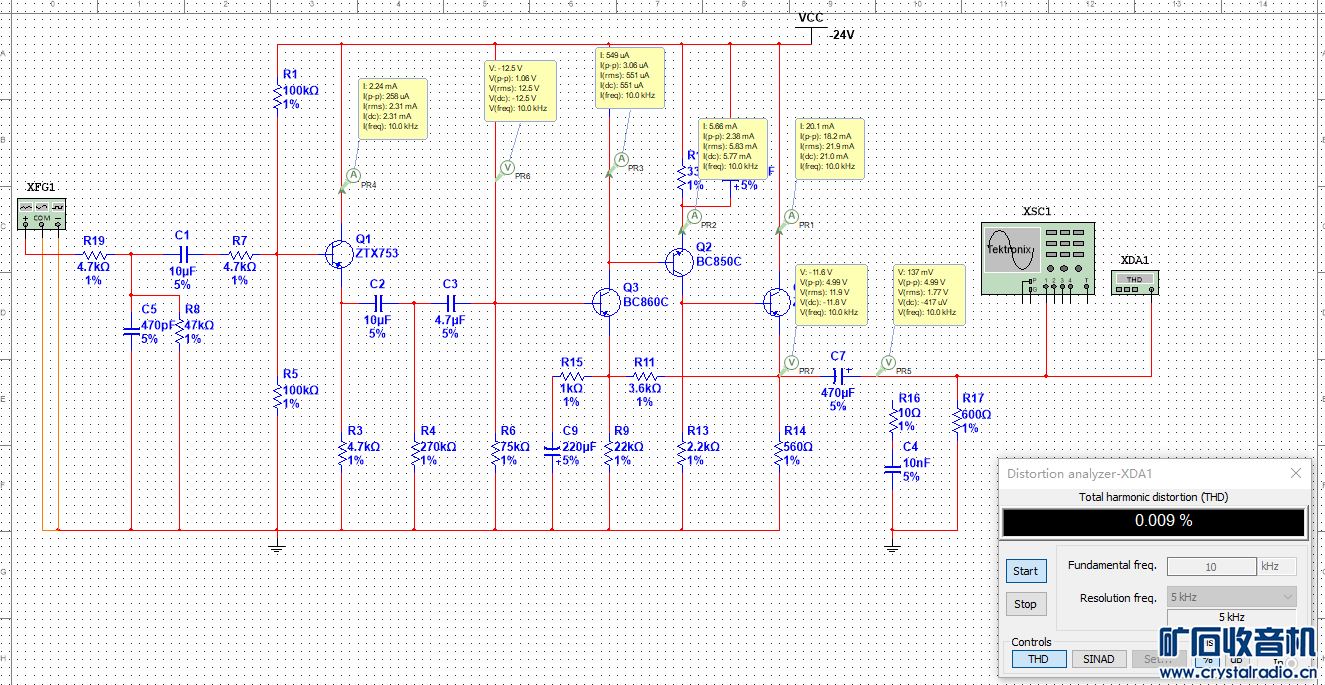Click the Fundamental freq. value field
1325x685 pixels.
pos(1210,566)
